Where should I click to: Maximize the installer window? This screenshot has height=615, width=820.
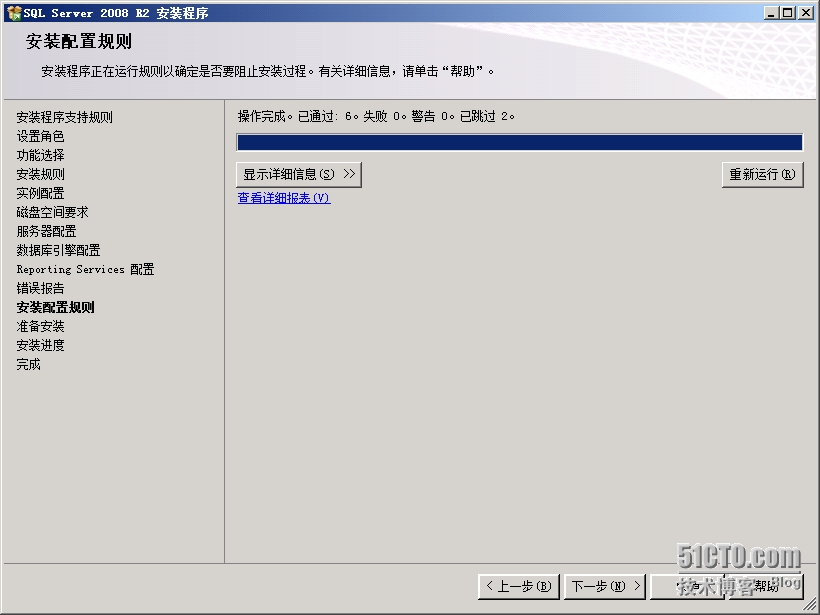point(787,13)
